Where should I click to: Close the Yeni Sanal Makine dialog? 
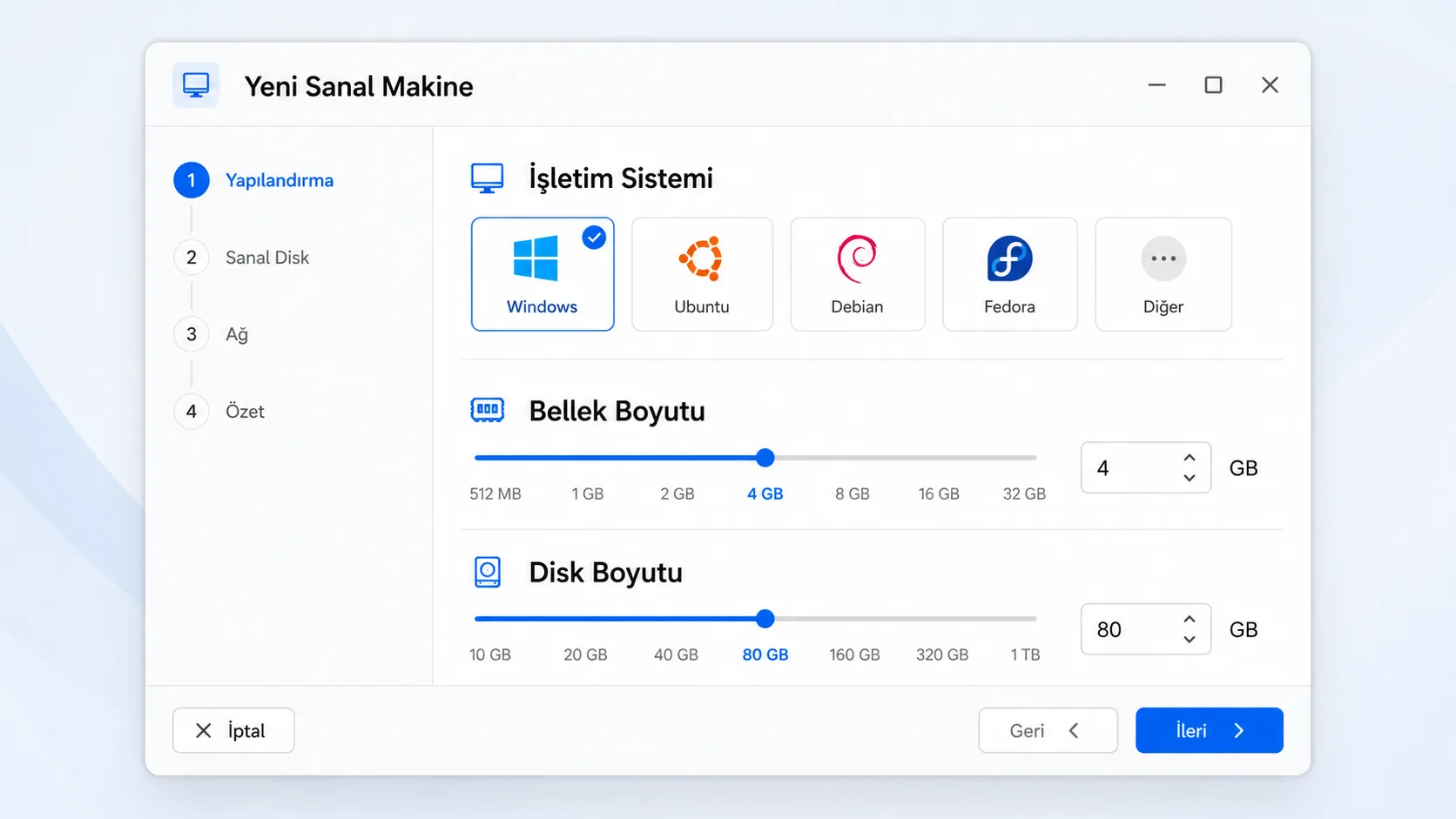coord(1271,85)
